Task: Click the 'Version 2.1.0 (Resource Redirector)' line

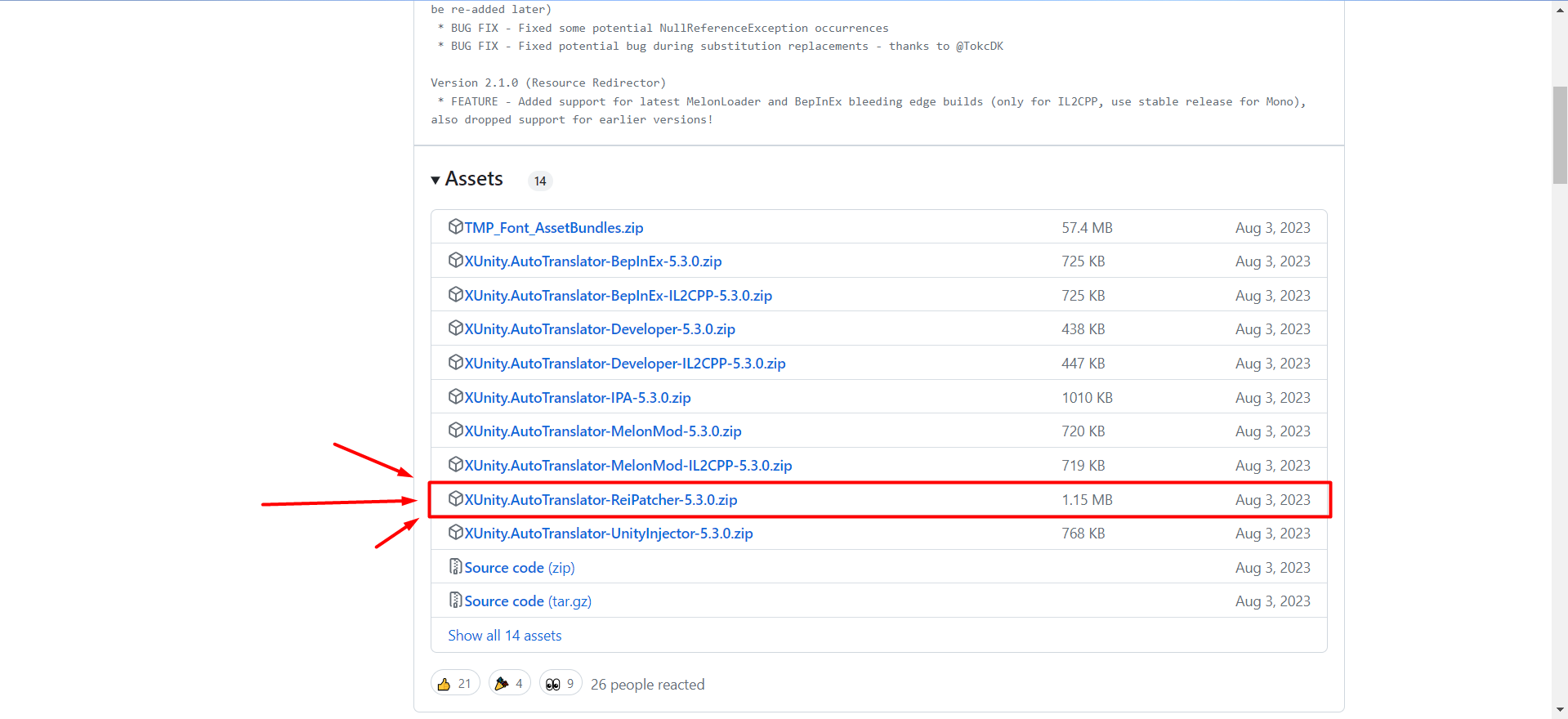Action: pyautogui.click(x=548, y=83)
